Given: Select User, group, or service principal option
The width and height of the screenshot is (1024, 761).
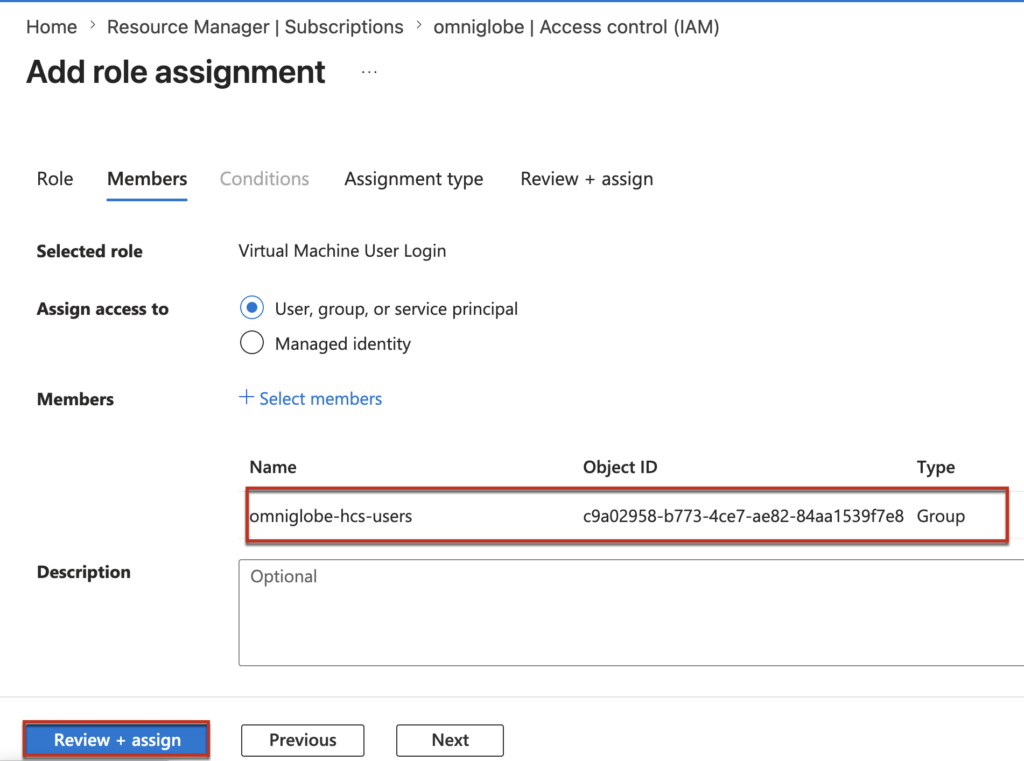Looking at the screenshot, I should (x=252, y=309).
